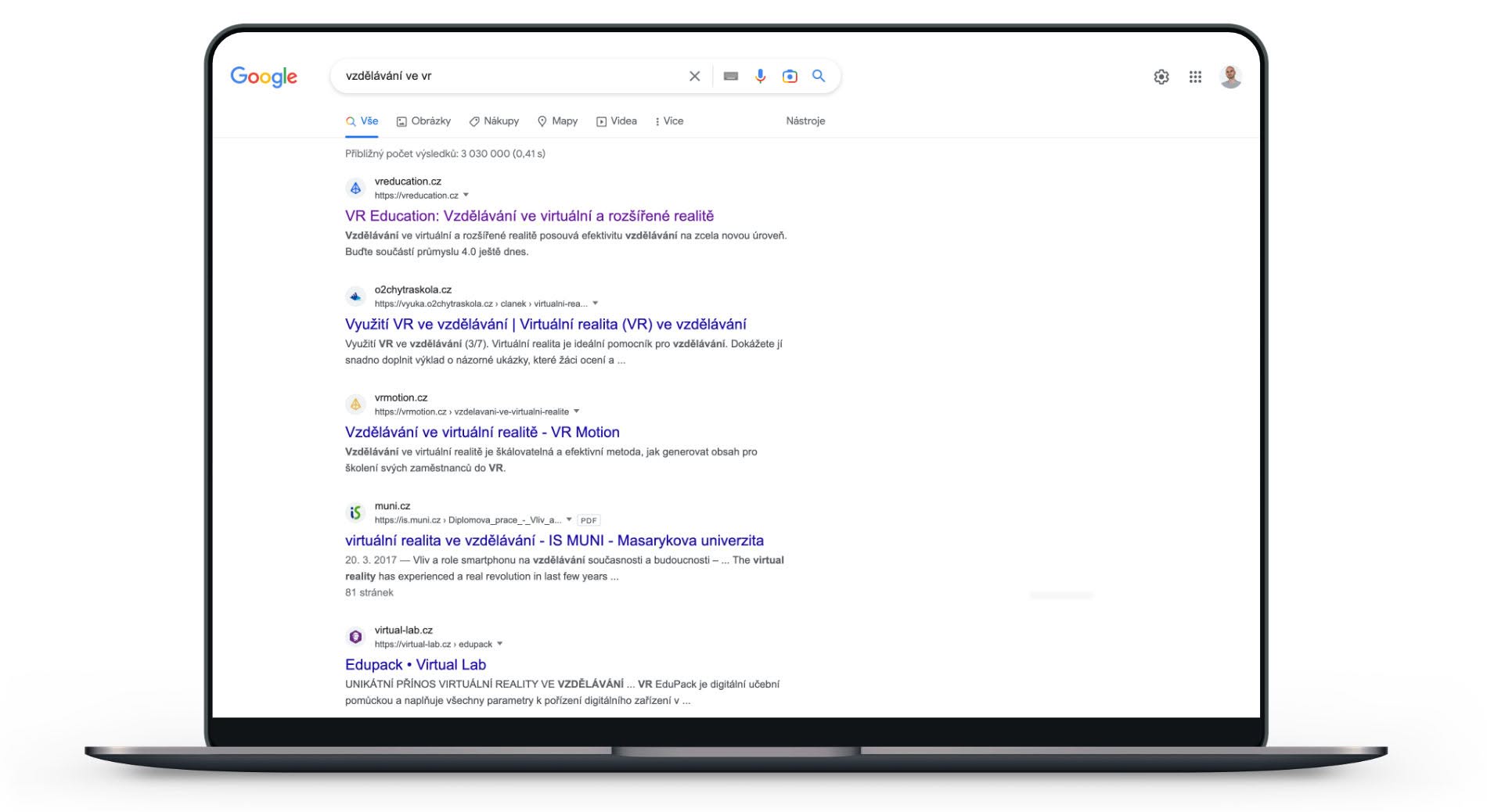Switch to the Videa tab
This screenshot has height=812, width=1487.
coord(617,121)
